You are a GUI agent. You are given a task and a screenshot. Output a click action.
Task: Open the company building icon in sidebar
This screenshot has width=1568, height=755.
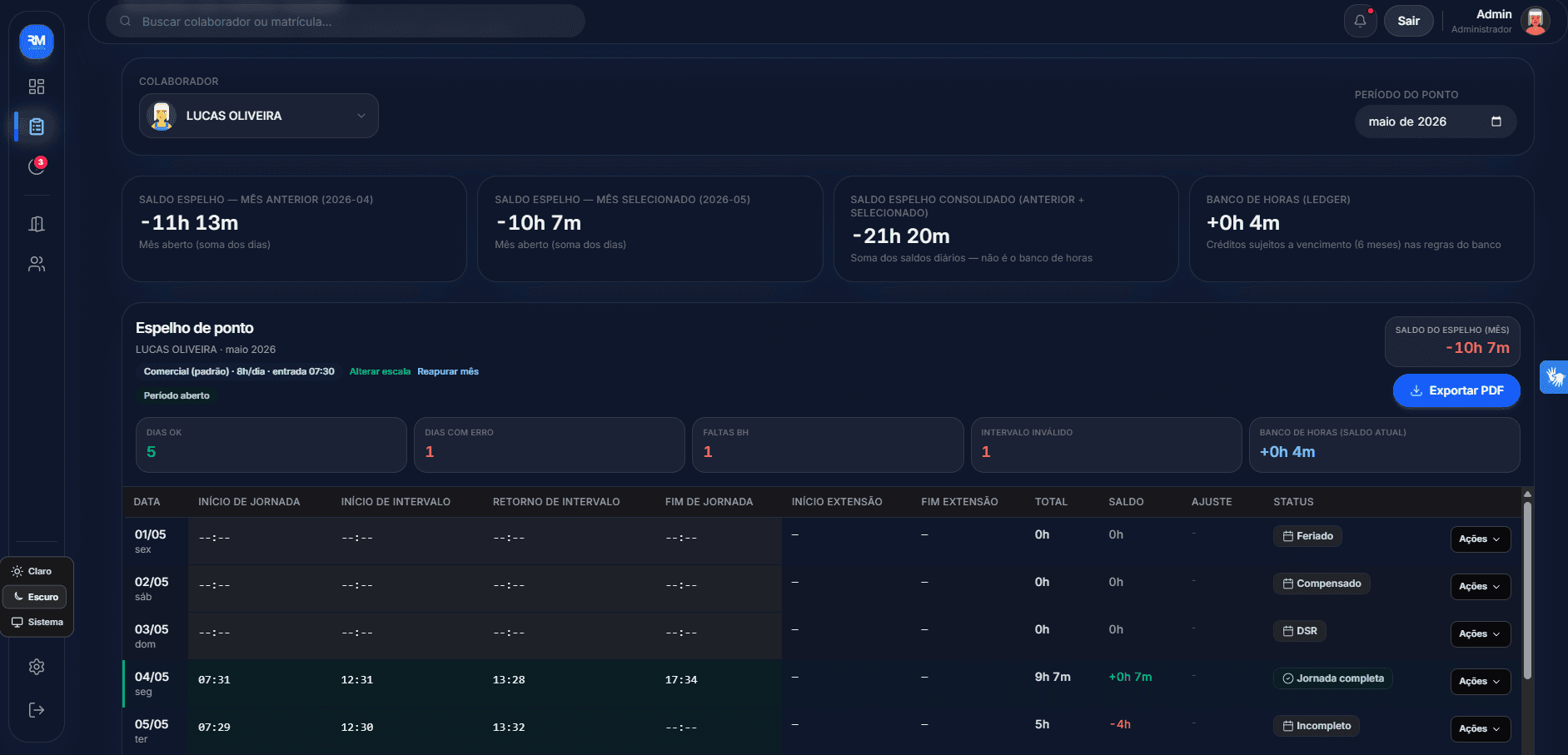pyautogui.click(x=37, y=224)
